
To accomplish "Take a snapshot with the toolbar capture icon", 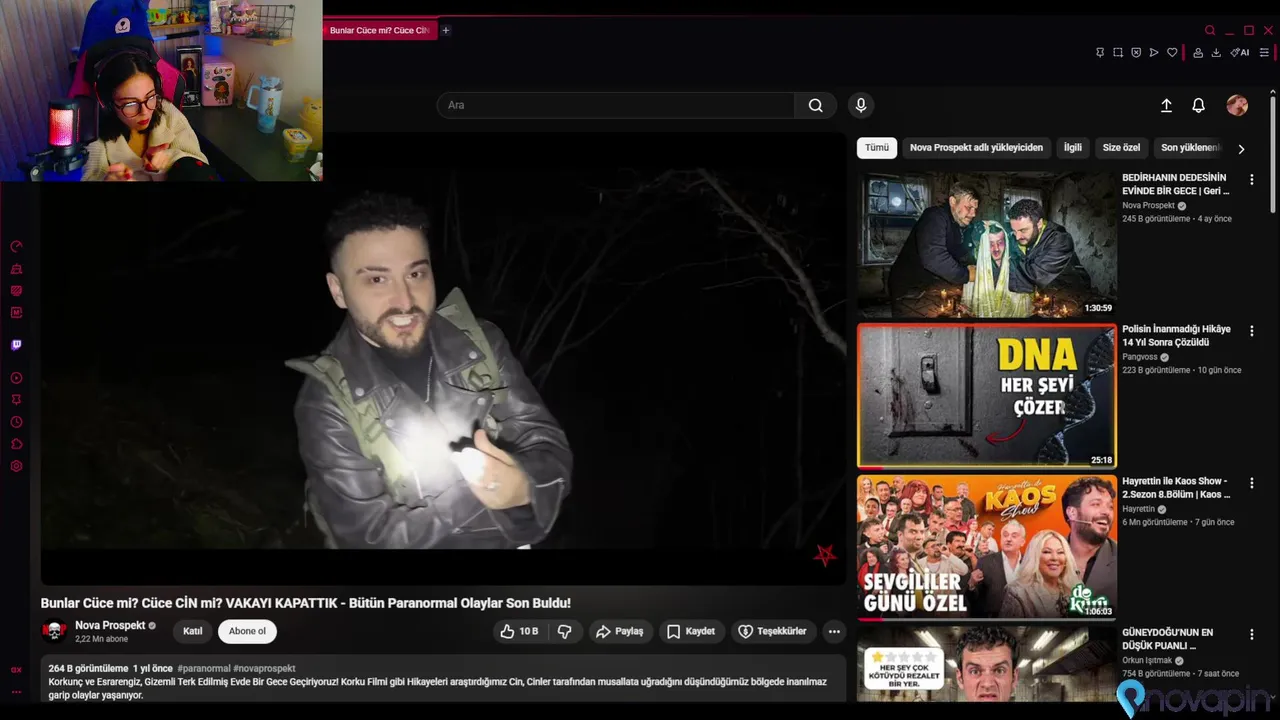I will (x=1118, y=52).
